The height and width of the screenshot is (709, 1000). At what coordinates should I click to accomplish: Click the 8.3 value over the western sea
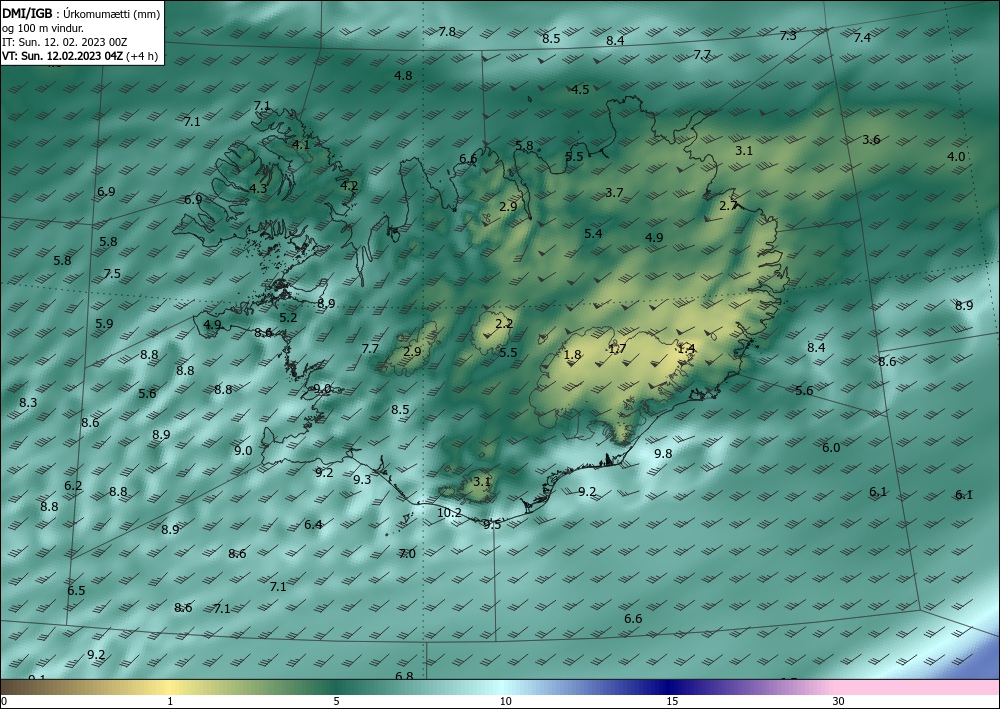click(28, 402)
